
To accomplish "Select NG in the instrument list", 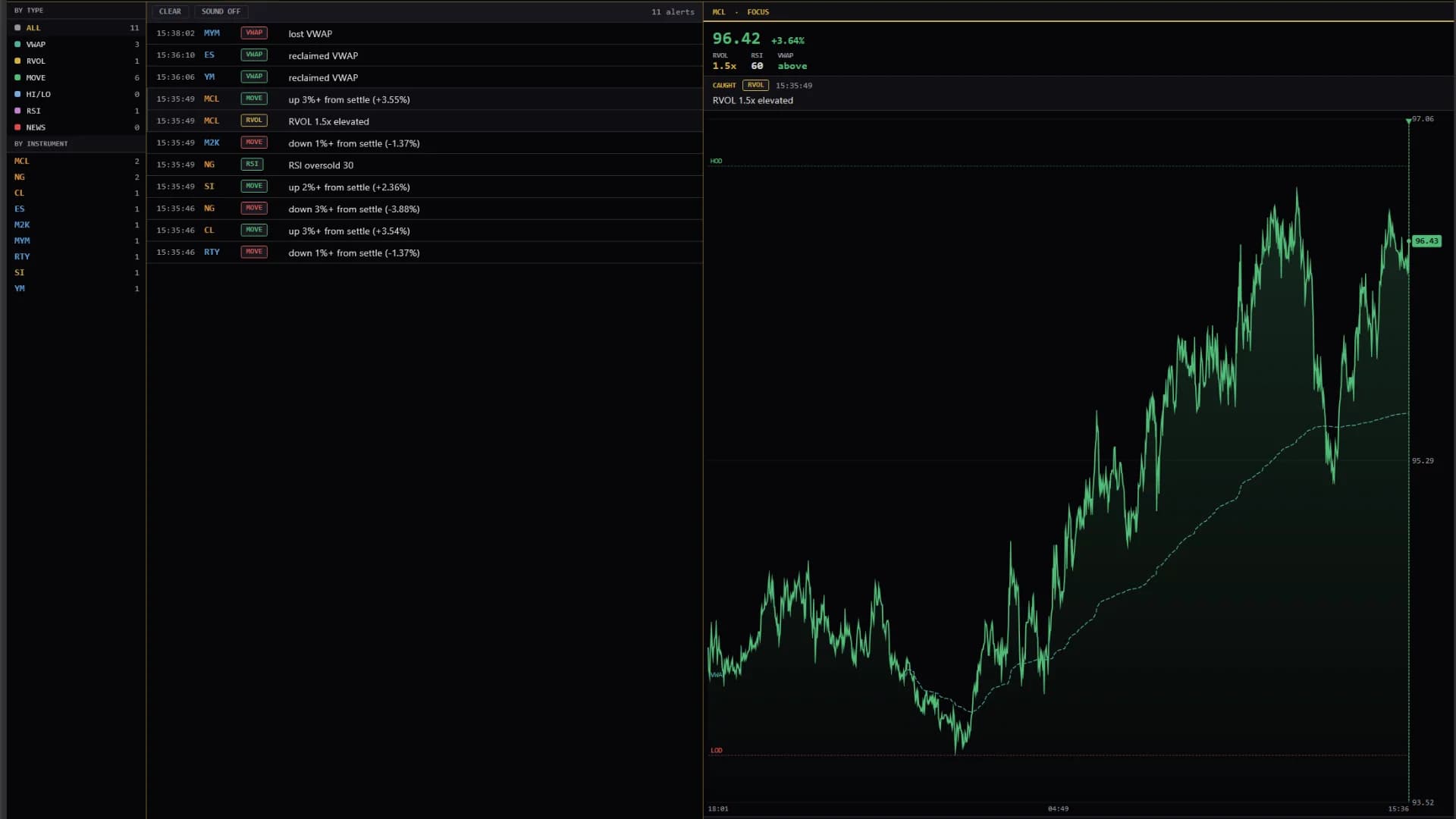I will [x=76, y=177].
